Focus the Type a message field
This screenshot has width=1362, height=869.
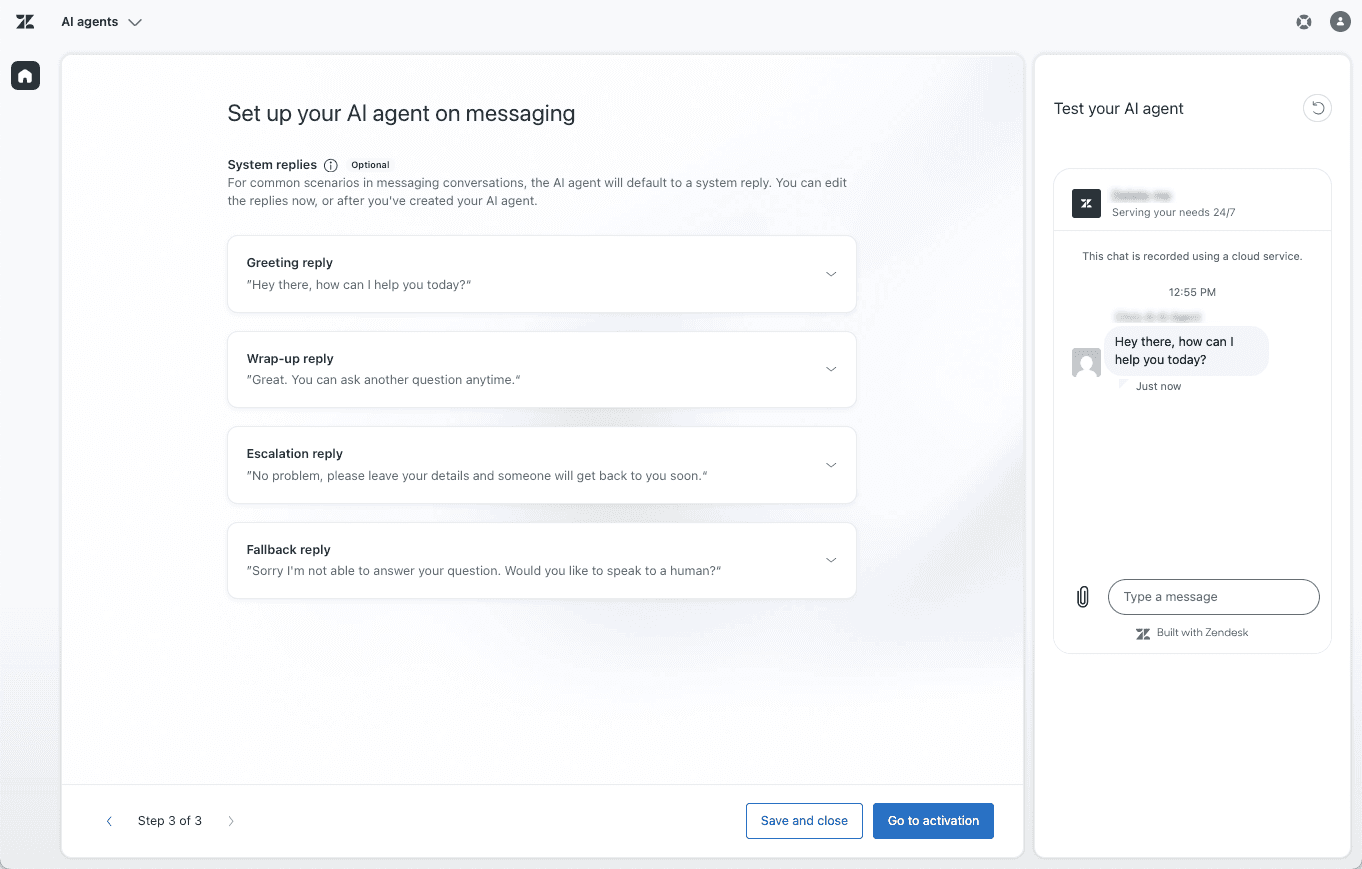[1214, 597]
